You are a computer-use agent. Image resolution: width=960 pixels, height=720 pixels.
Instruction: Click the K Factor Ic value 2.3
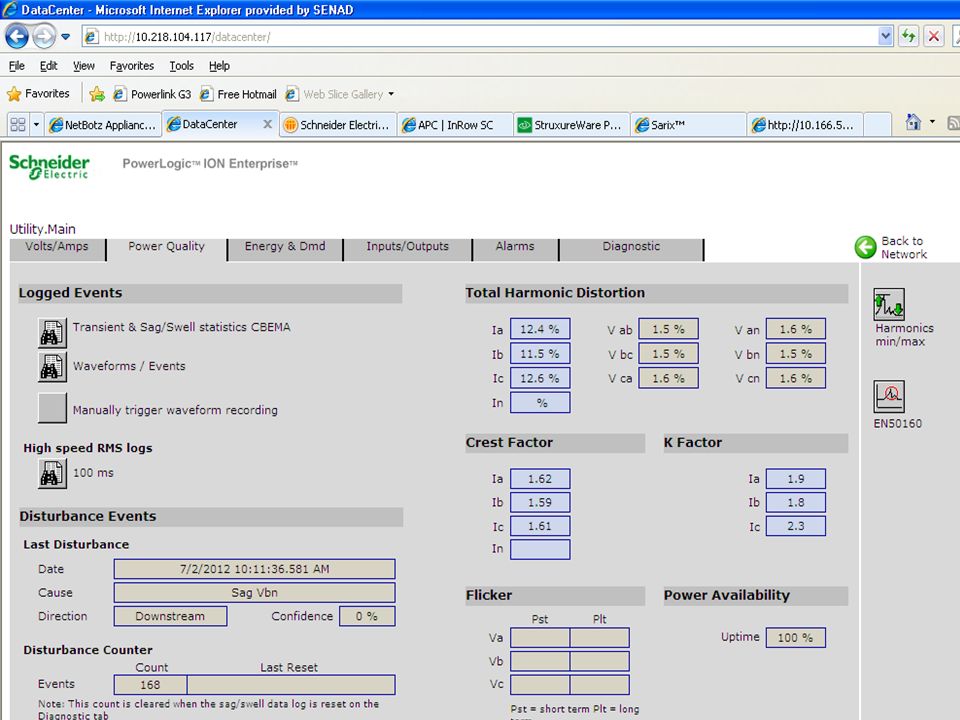pos(796,526)
